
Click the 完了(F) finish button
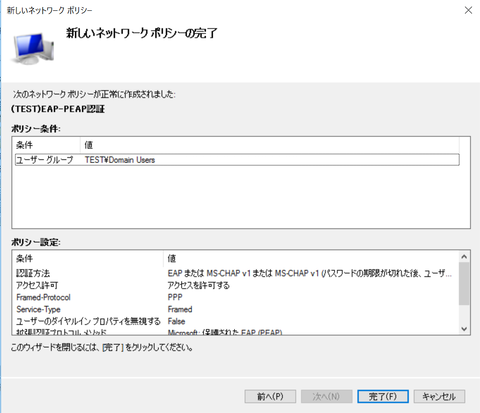pos(383,396)
